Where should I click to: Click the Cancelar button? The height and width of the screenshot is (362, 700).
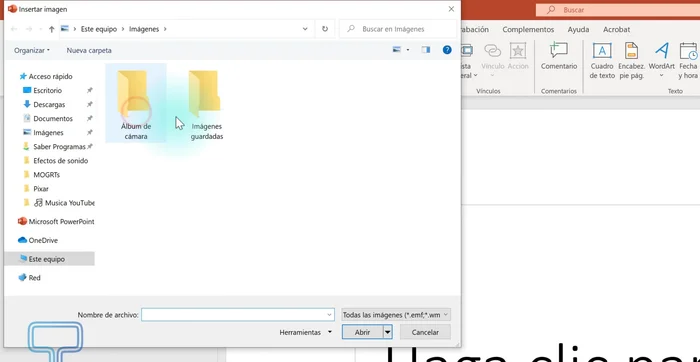tap(425, 333)
